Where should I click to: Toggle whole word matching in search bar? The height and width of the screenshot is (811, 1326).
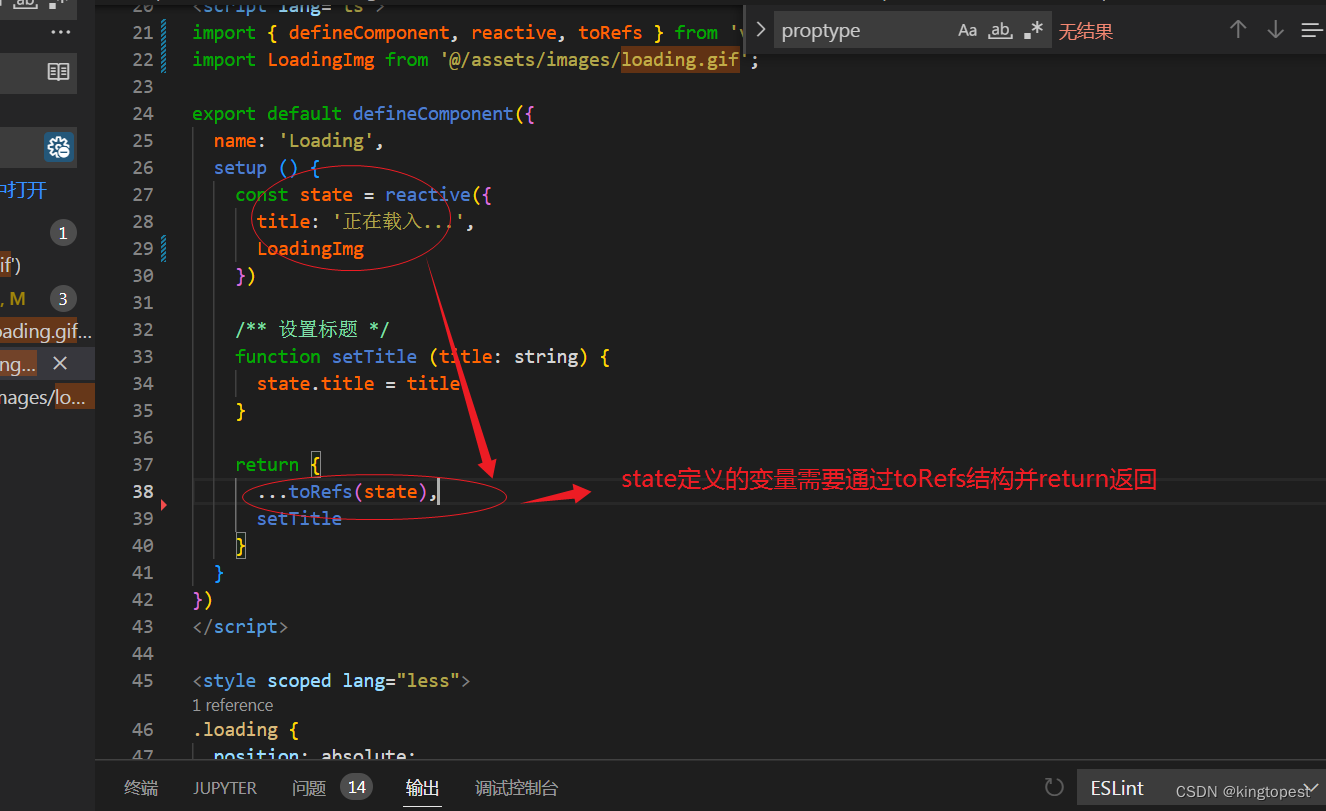point(1000,30)
